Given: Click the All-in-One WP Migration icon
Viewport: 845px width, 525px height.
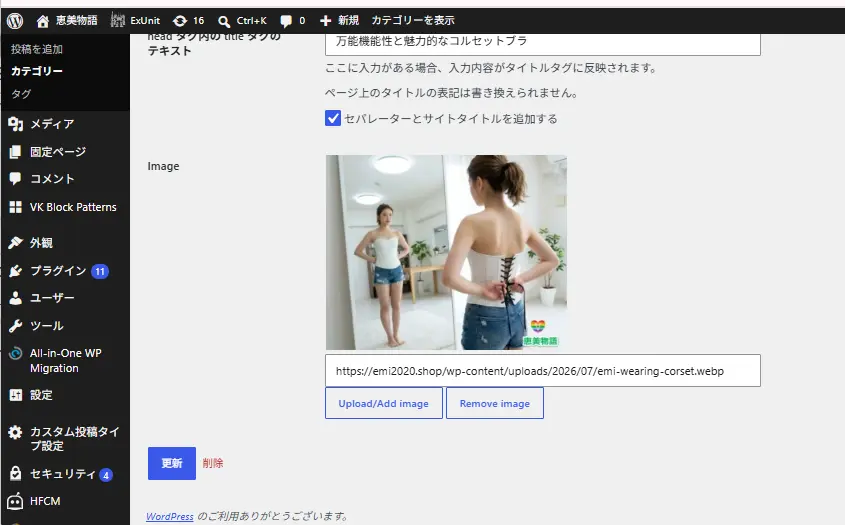Looking at the screenshot, I should click(x=16, y=354).
